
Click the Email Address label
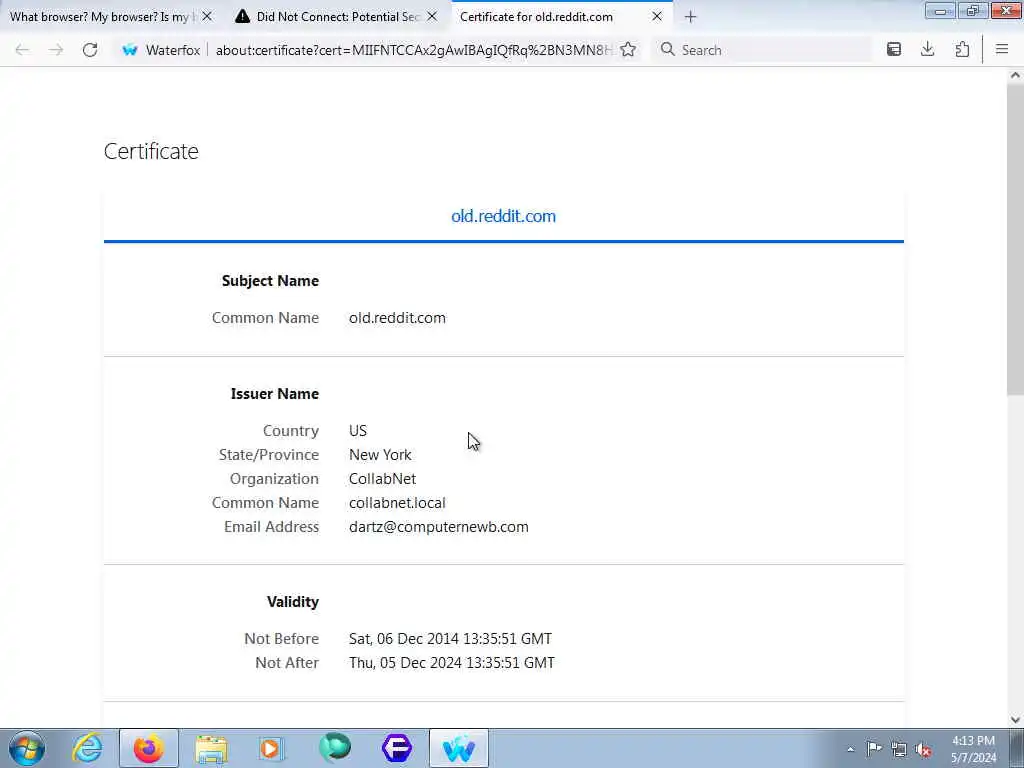click(272, 527)
